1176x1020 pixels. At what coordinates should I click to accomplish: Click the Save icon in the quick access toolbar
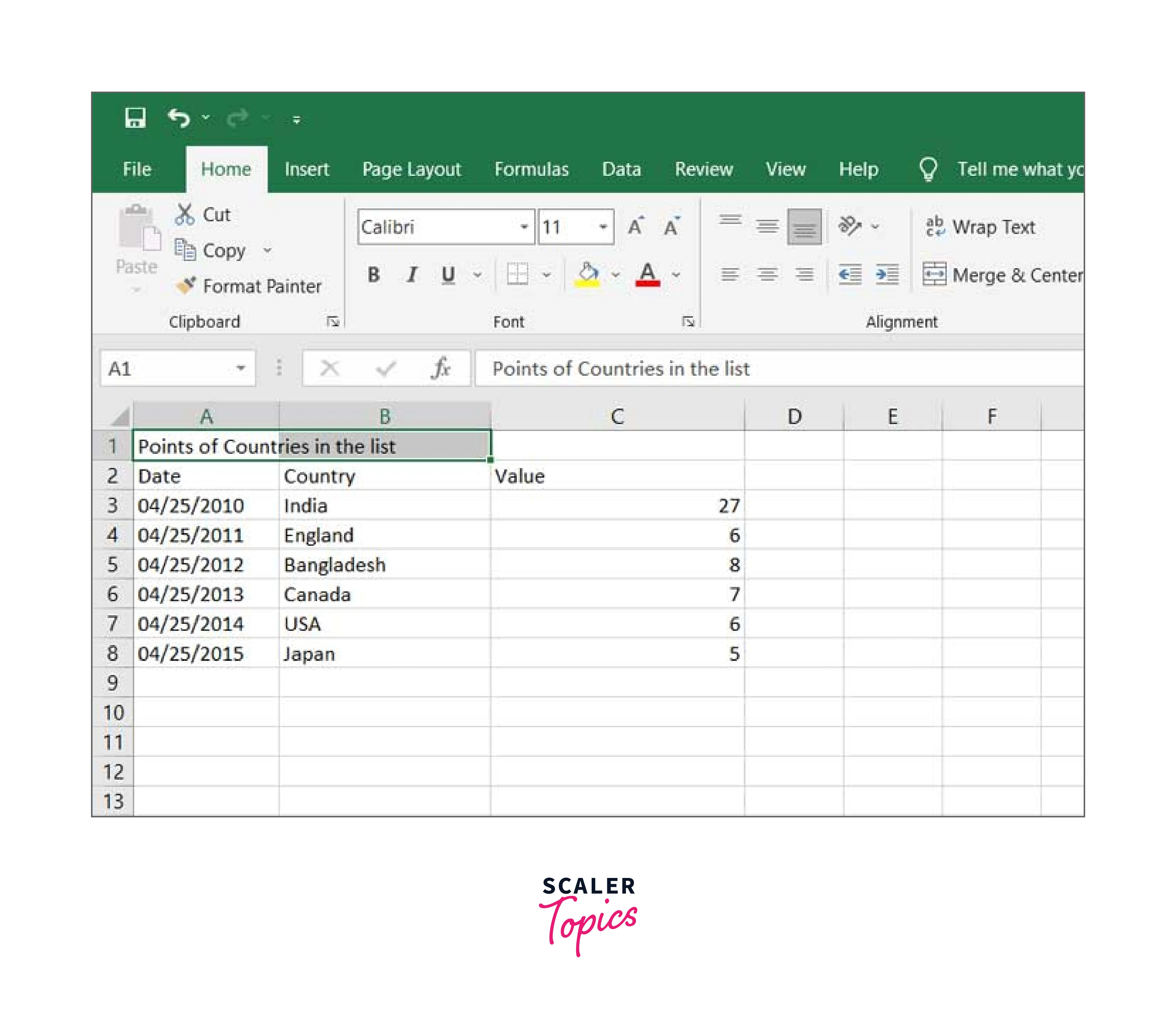pyautogui.click(x=135, y=118)
